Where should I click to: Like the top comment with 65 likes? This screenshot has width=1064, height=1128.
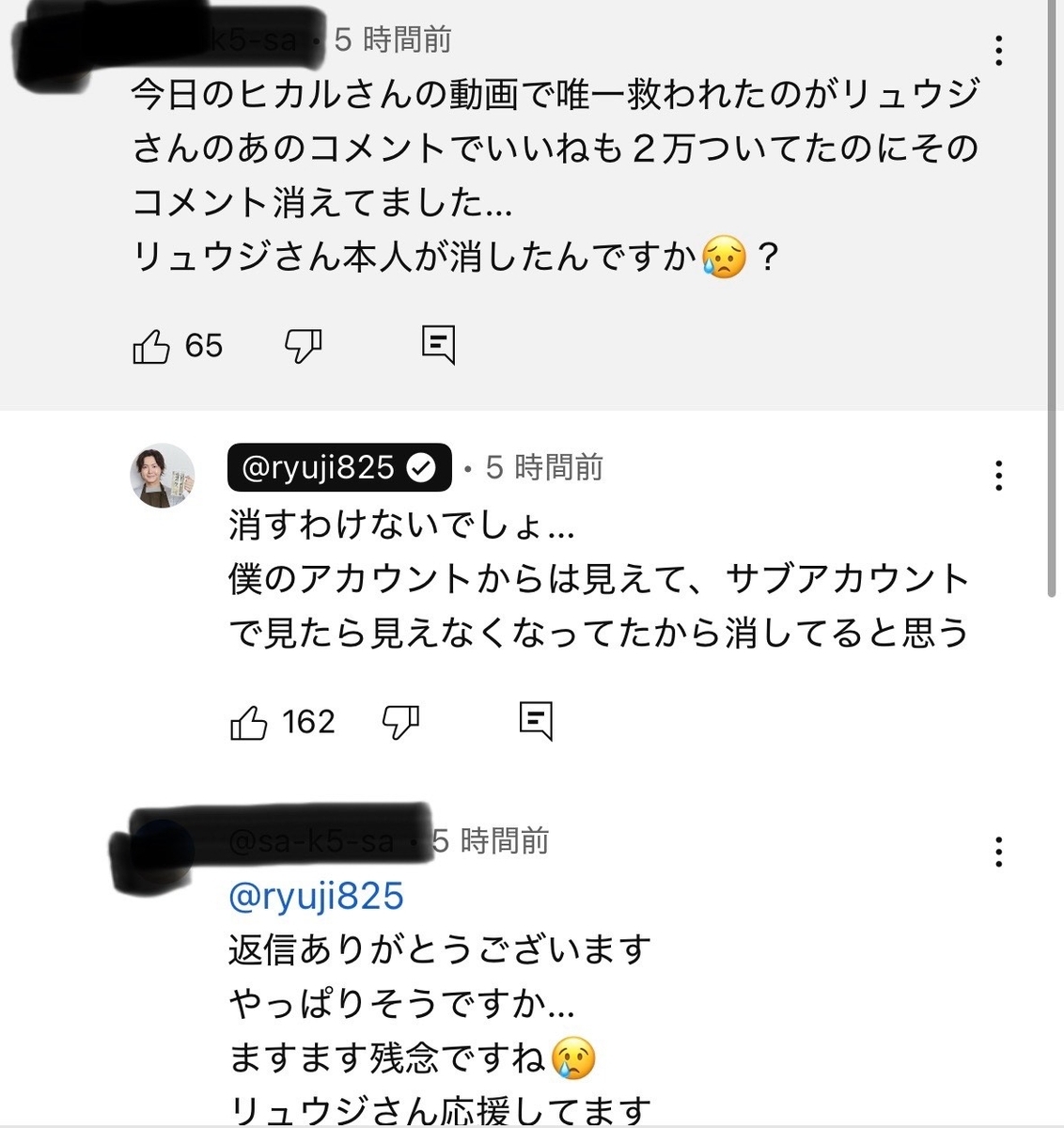[x=151, y=347]
